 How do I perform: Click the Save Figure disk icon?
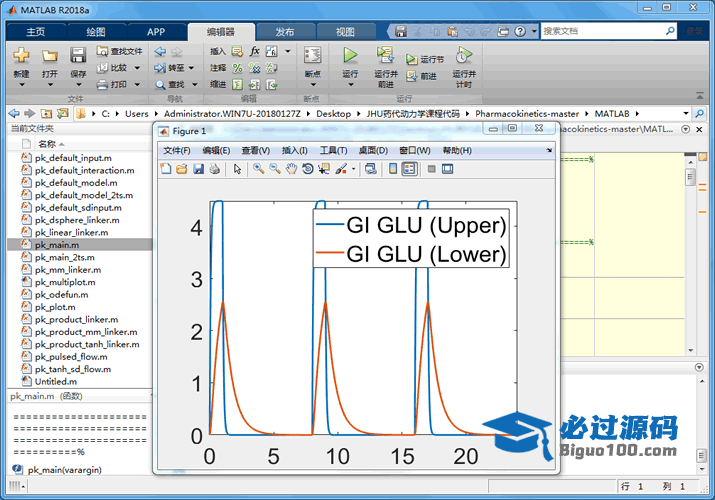pyautogui.click(x=198, y=169)
